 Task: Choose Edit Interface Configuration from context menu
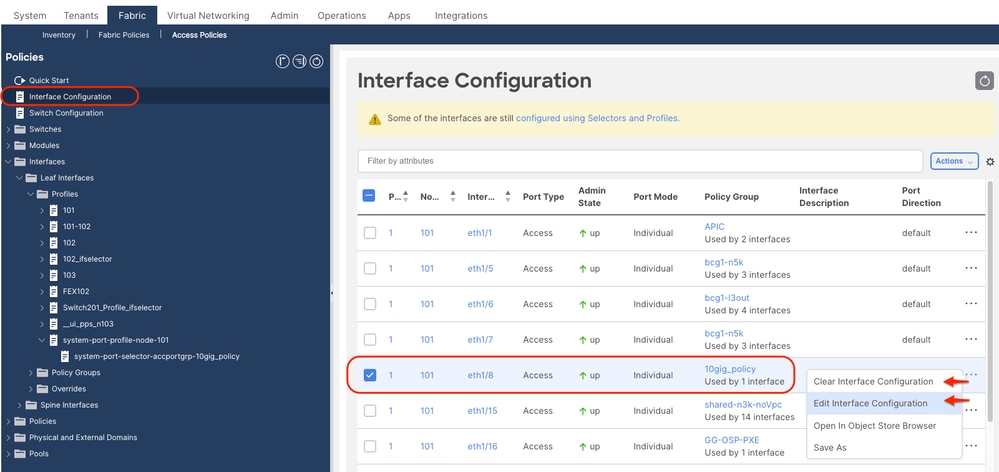coord(870,403)
